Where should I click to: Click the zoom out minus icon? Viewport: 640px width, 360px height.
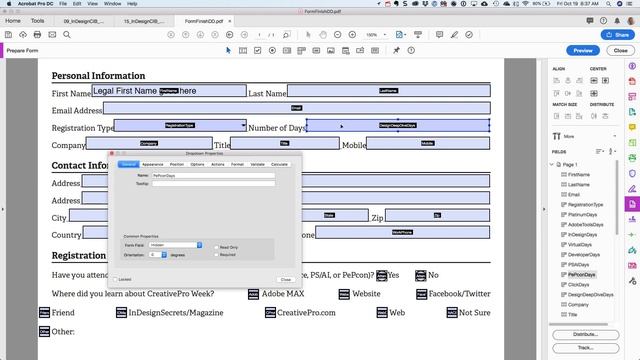338,35
